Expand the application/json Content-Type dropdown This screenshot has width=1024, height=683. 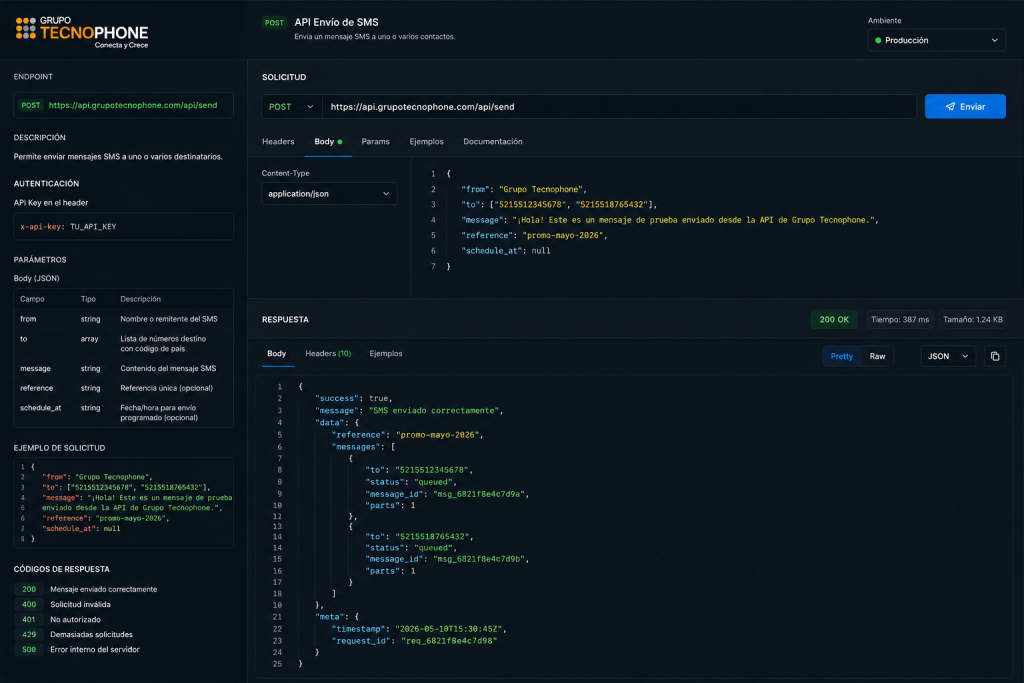(328, 194)
